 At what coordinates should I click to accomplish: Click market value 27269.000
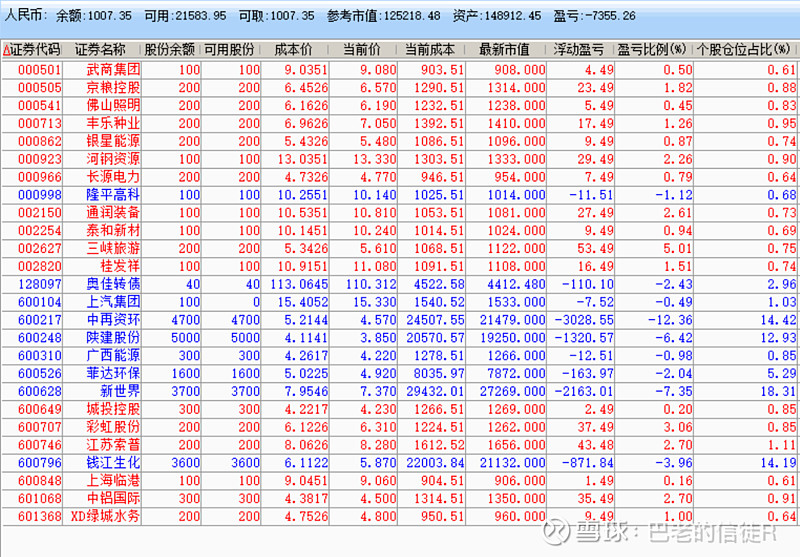point(512,391)
